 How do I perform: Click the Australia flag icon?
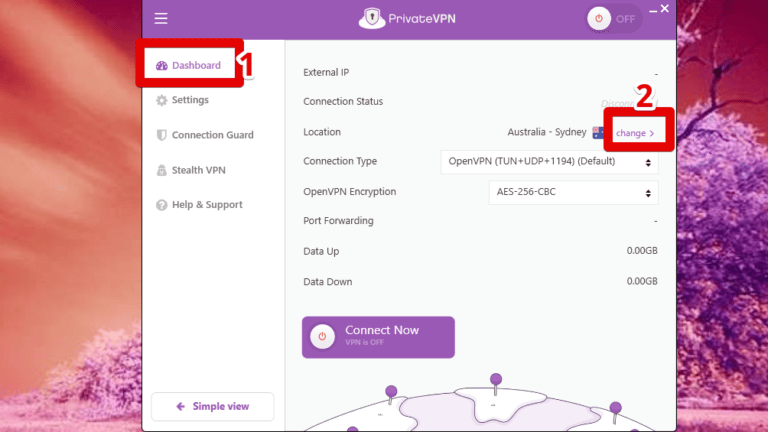598,133
